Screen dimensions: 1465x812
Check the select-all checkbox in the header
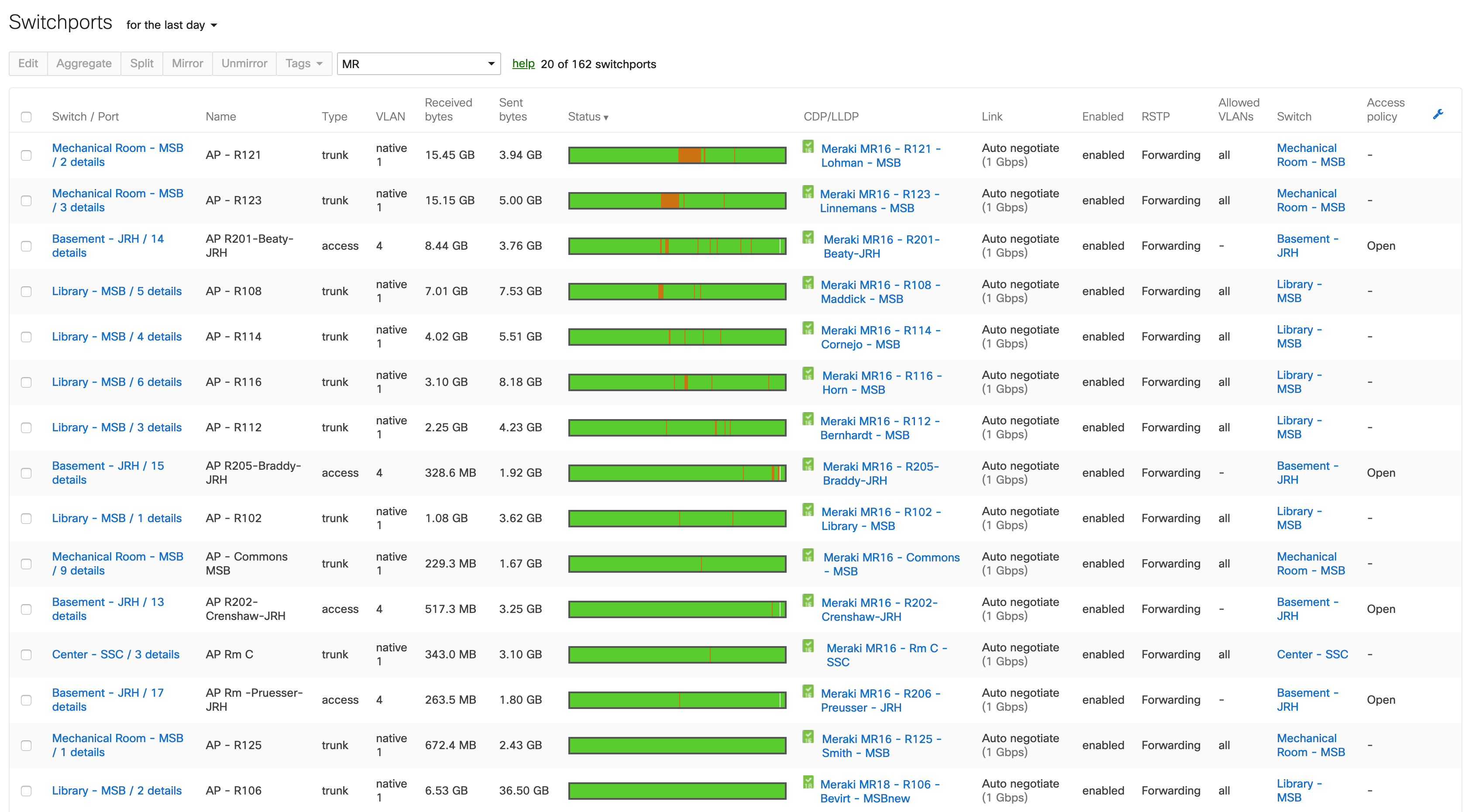tap(26, 117)
